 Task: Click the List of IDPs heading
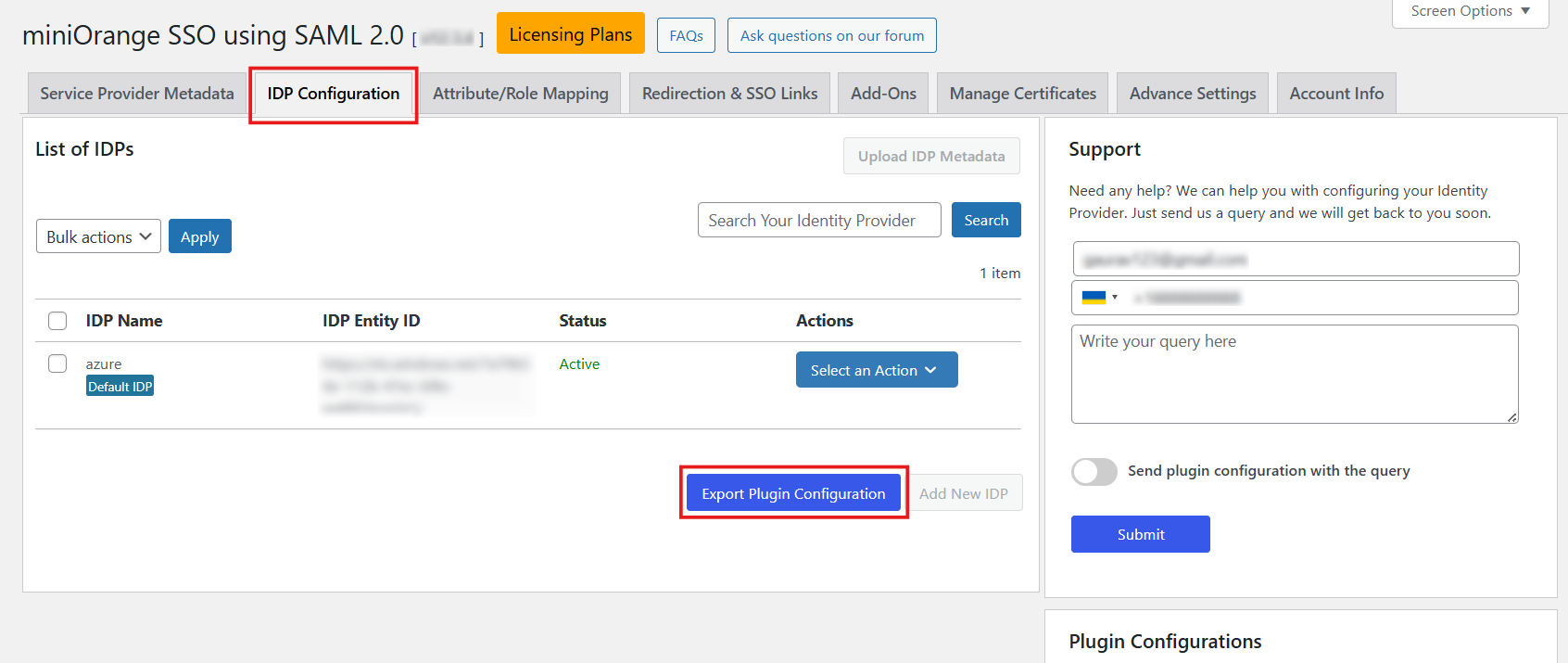click(84, 149)
